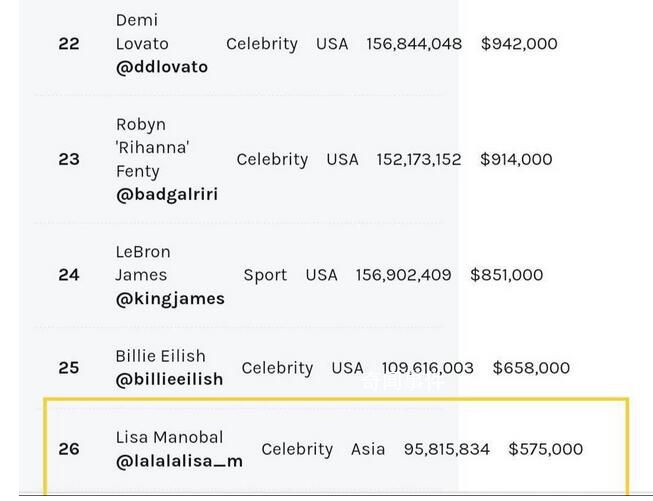Image resolution: width=653 pixels, height=501 pixels.
Task: Open the @ddlovato Instagram handle link
Action: 162,67
